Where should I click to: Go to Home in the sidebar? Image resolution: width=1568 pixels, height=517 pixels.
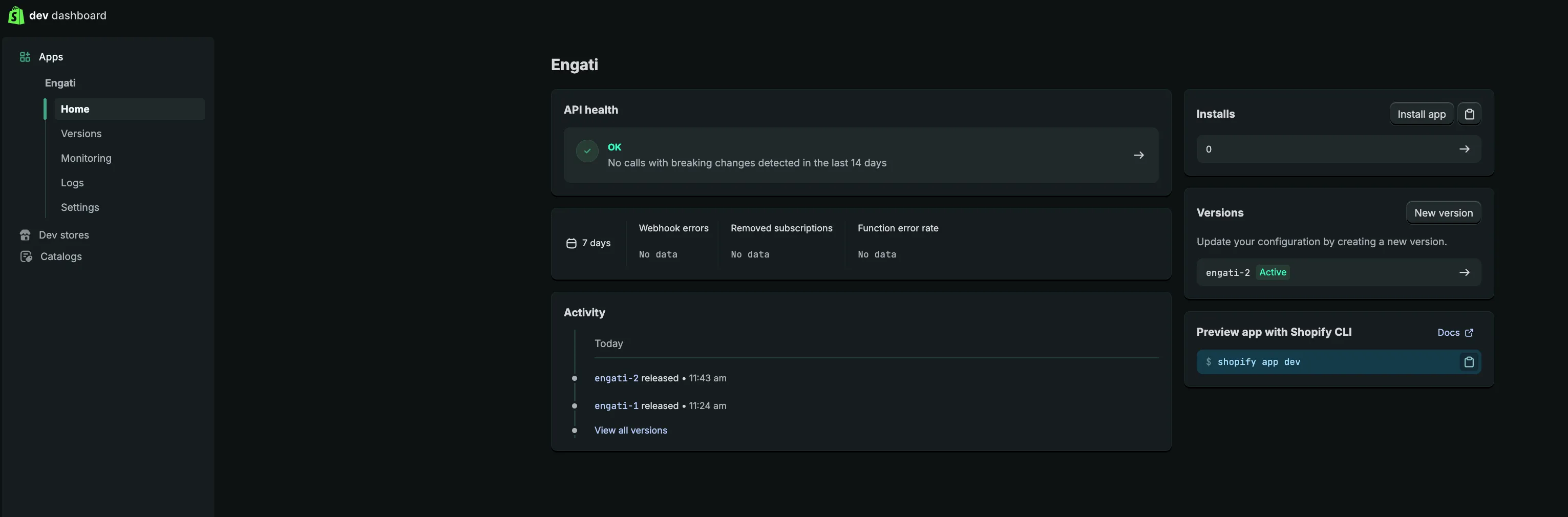point(129,109)
